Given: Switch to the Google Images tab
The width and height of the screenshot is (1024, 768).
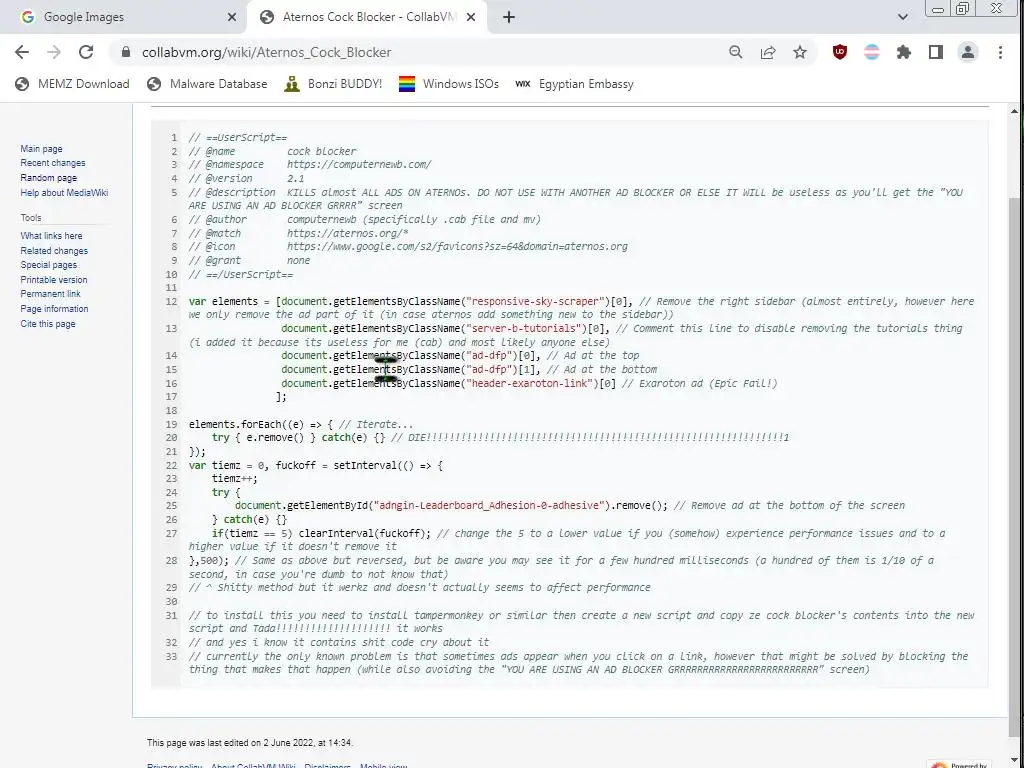Looking at the screenshot, I should click(x=124, y=17).
